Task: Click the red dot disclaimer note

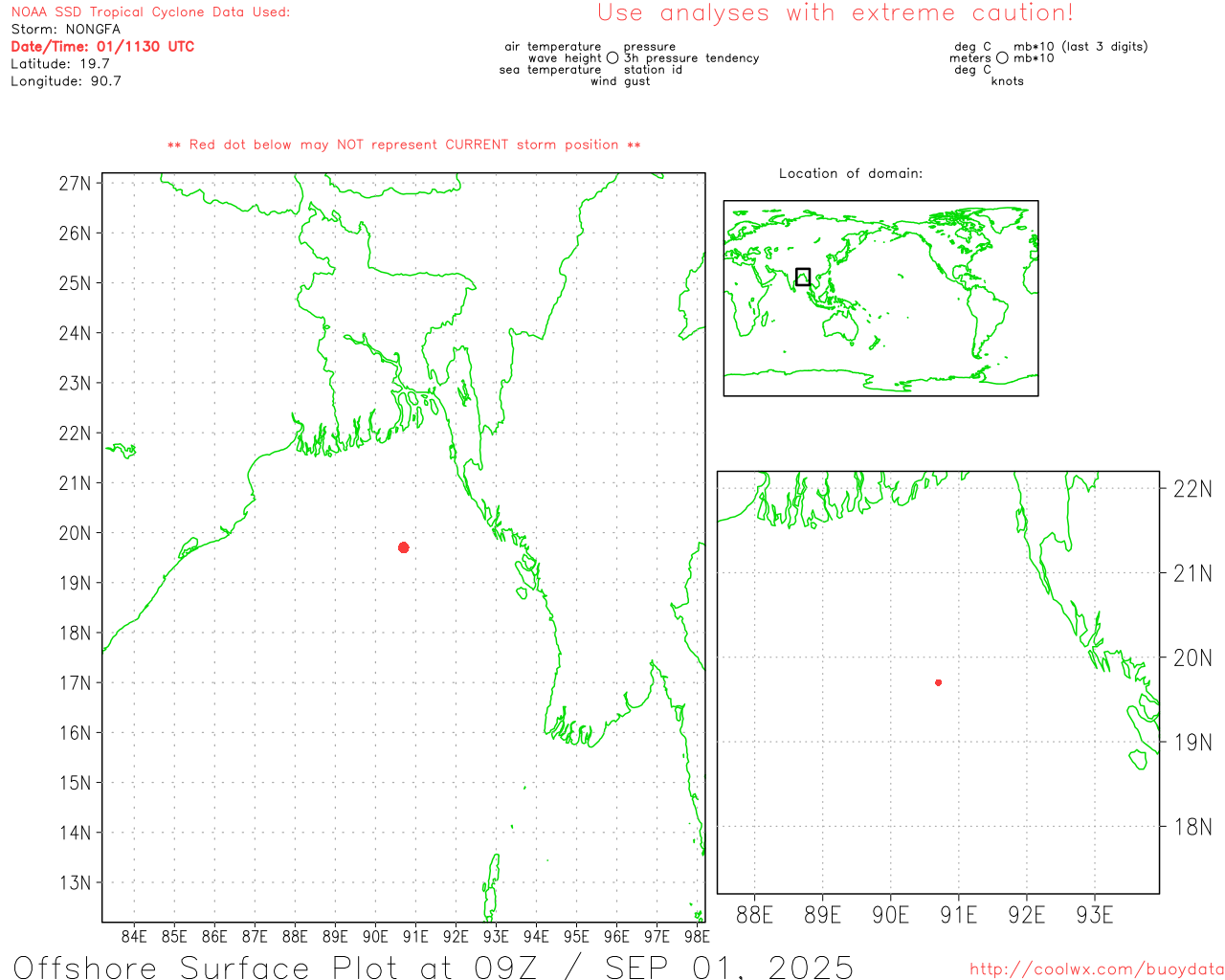Action: click(404, 145)
